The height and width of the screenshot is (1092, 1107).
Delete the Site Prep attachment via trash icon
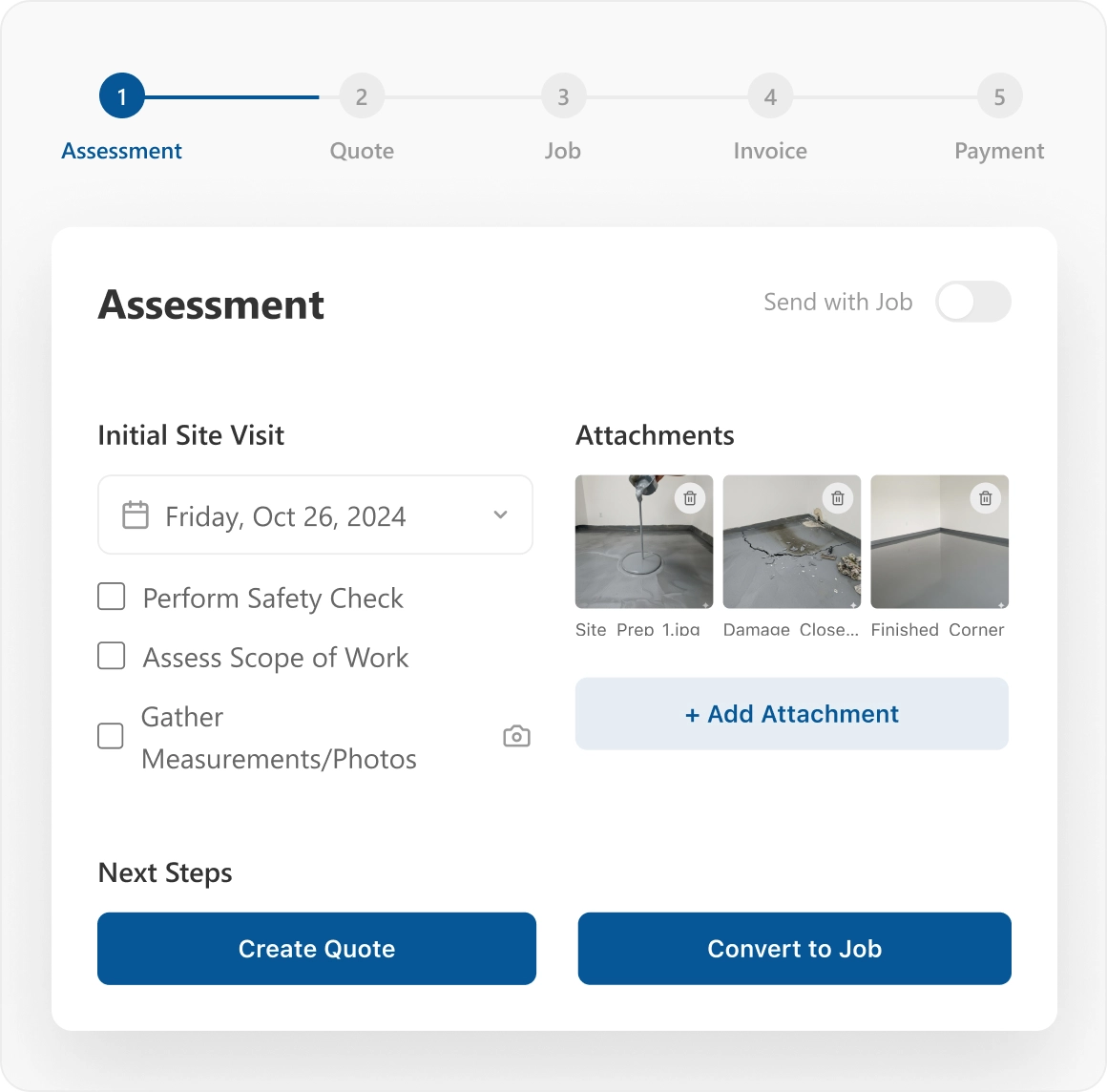[x=690, y=498]
